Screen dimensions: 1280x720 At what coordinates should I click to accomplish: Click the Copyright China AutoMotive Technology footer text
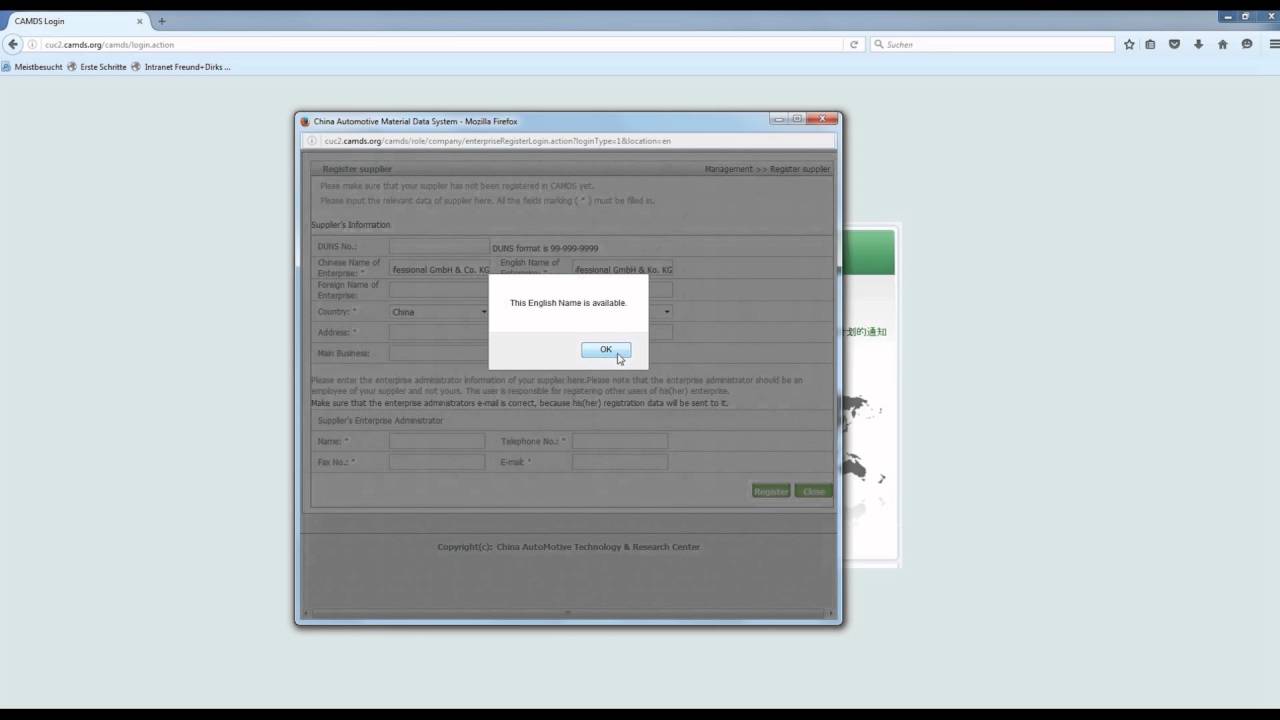click(568, 547)
